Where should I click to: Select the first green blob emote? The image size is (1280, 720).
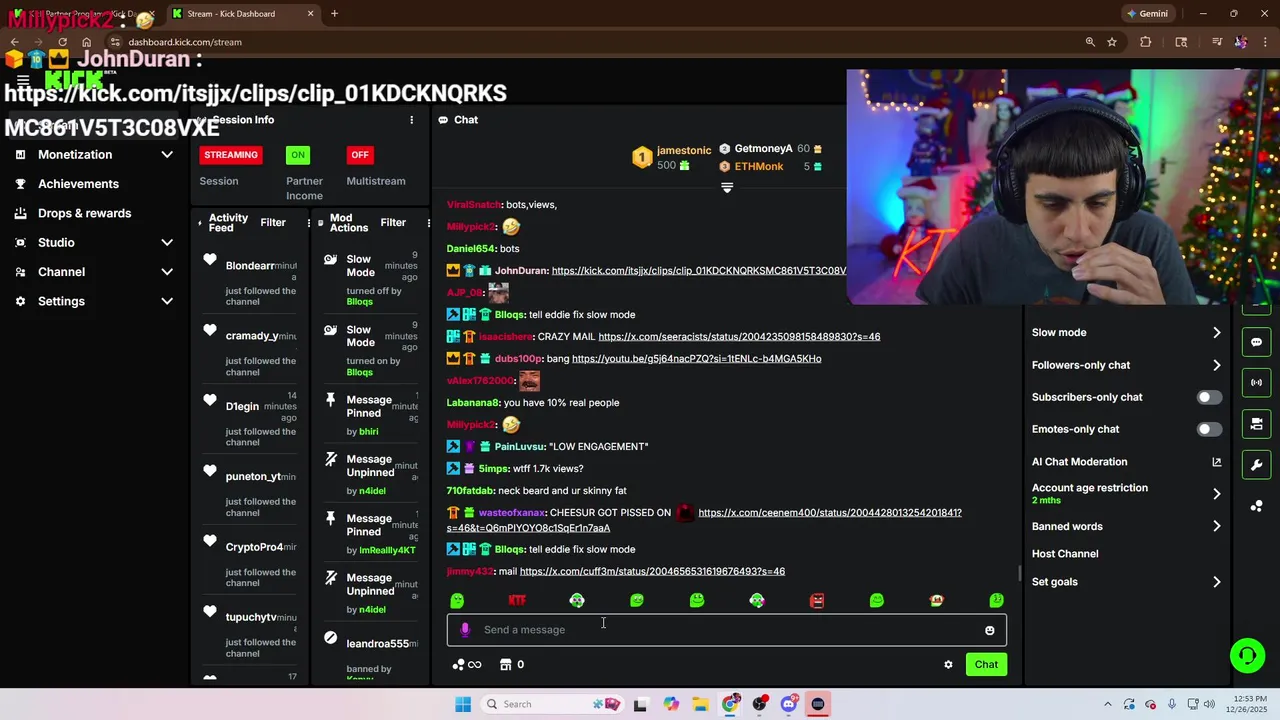point(457,600)
